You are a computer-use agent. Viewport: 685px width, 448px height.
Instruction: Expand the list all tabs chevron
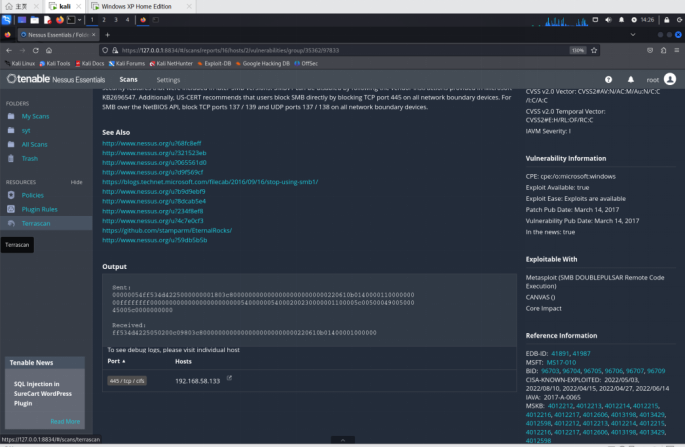pyautogui.click(x=633, y=35)
